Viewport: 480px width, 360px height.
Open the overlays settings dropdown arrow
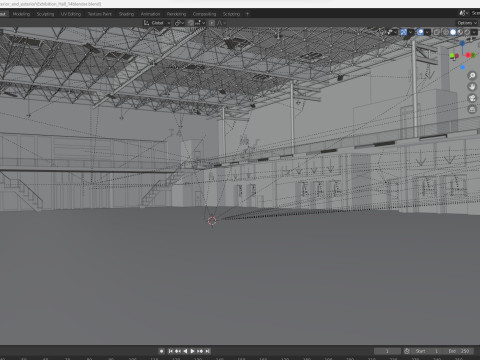pyautogui.click(x=427, y=32)
